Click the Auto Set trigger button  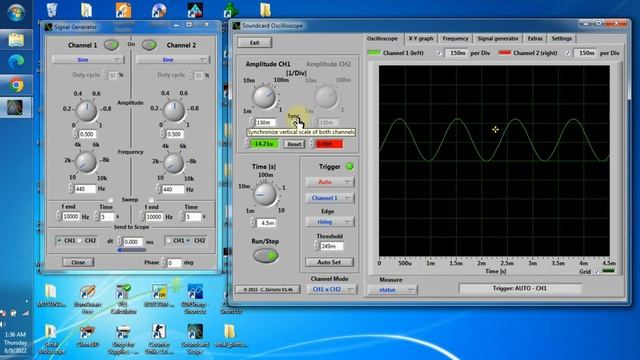[329, 262]
